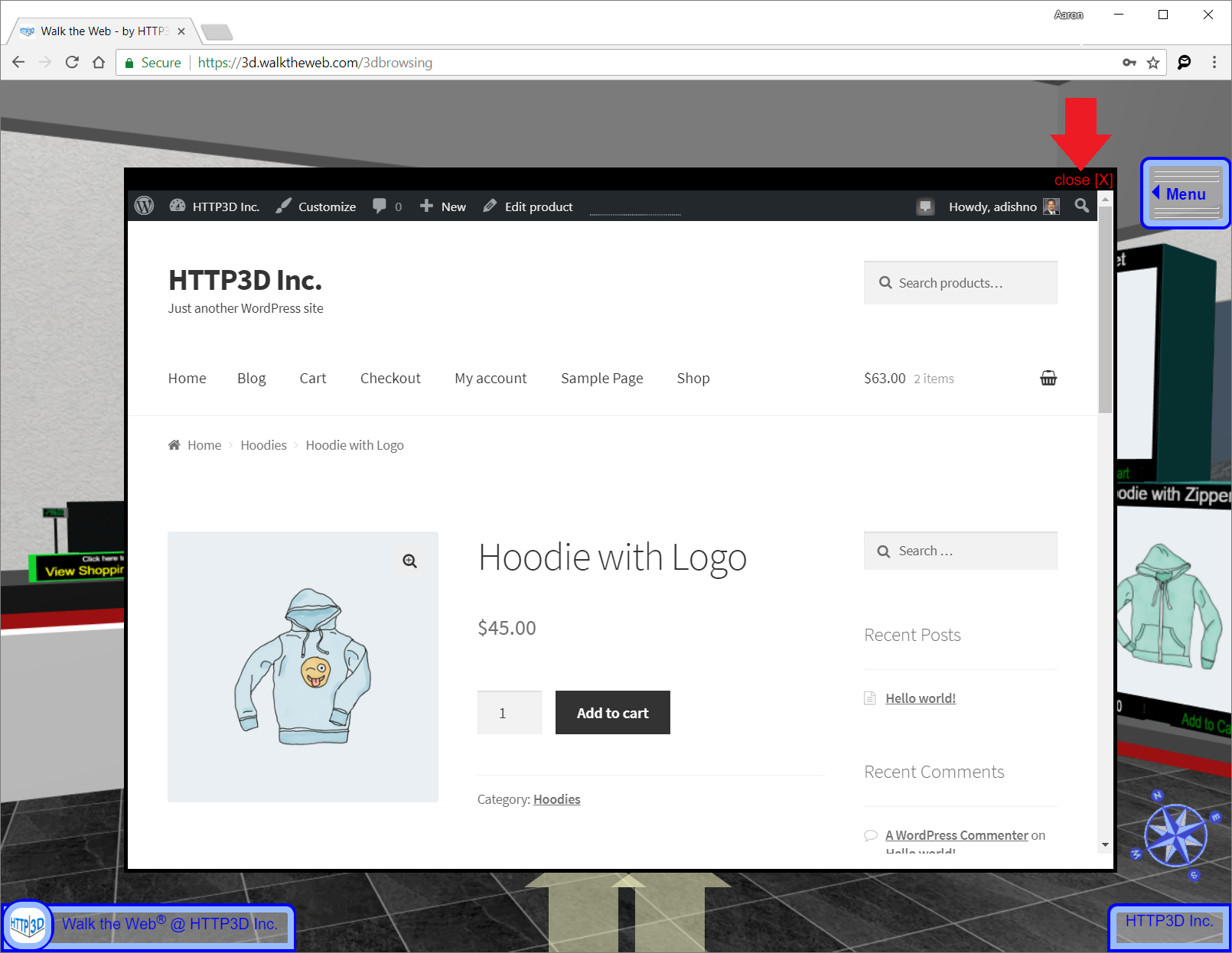Image resolution: width=1232 pixels, height=953 pixels.
Task: Zoom the product image with magnifier icon
Action: (410, 561)
